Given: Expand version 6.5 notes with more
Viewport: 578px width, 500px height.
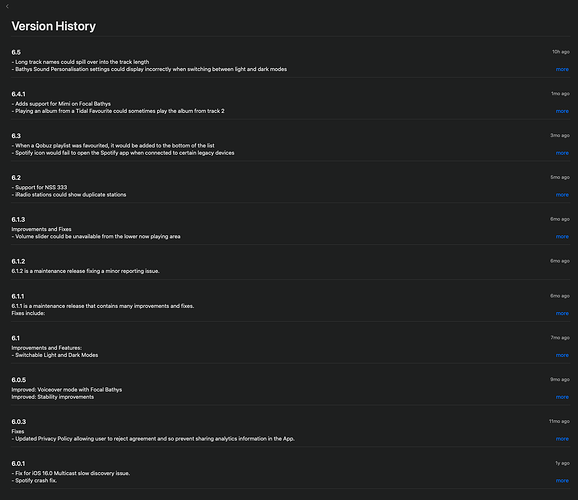Looking at the screenshot, I should coord(562,69).
